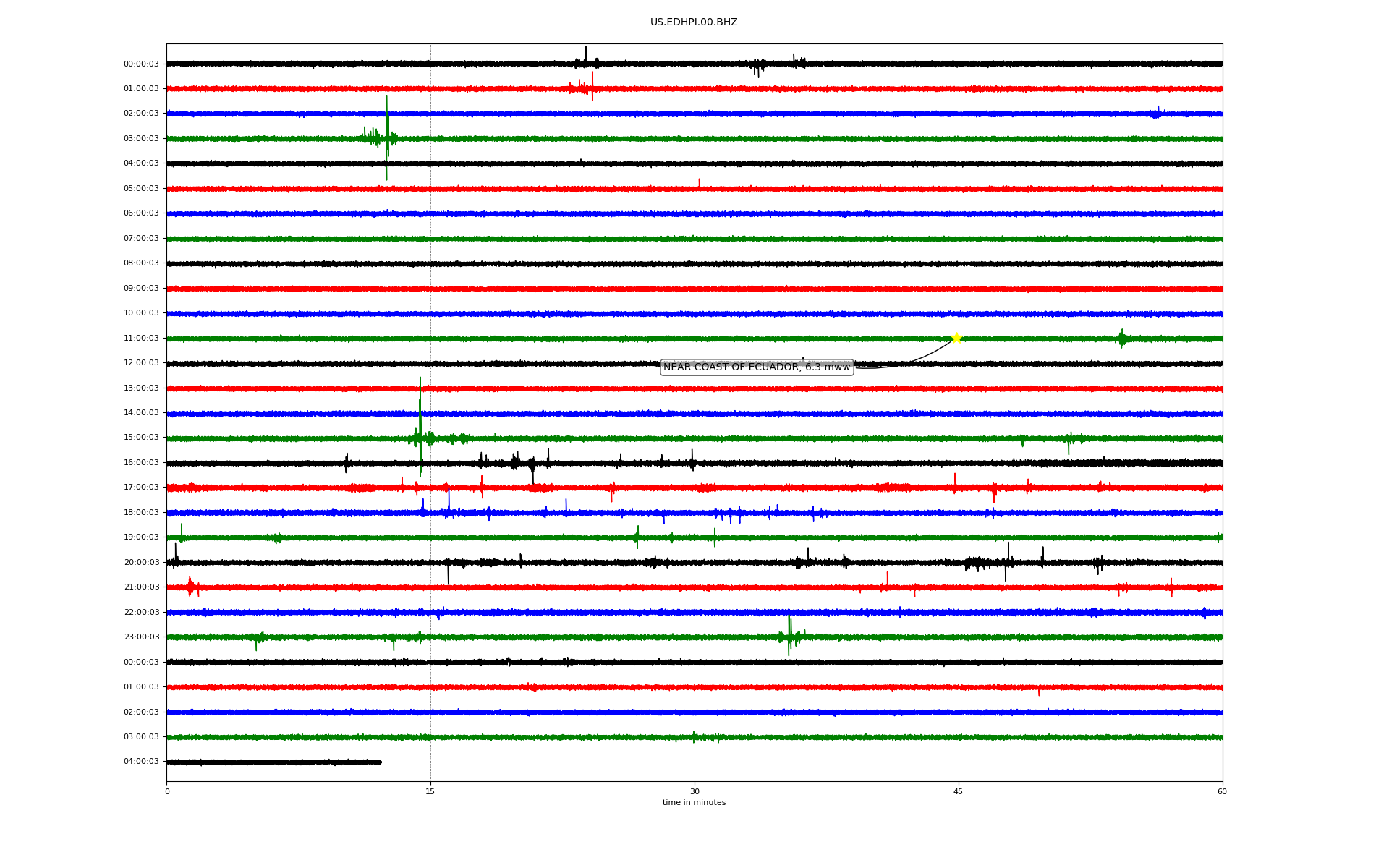
Task: Click the 0 tick on the x-axis
Action: [167, 792]
